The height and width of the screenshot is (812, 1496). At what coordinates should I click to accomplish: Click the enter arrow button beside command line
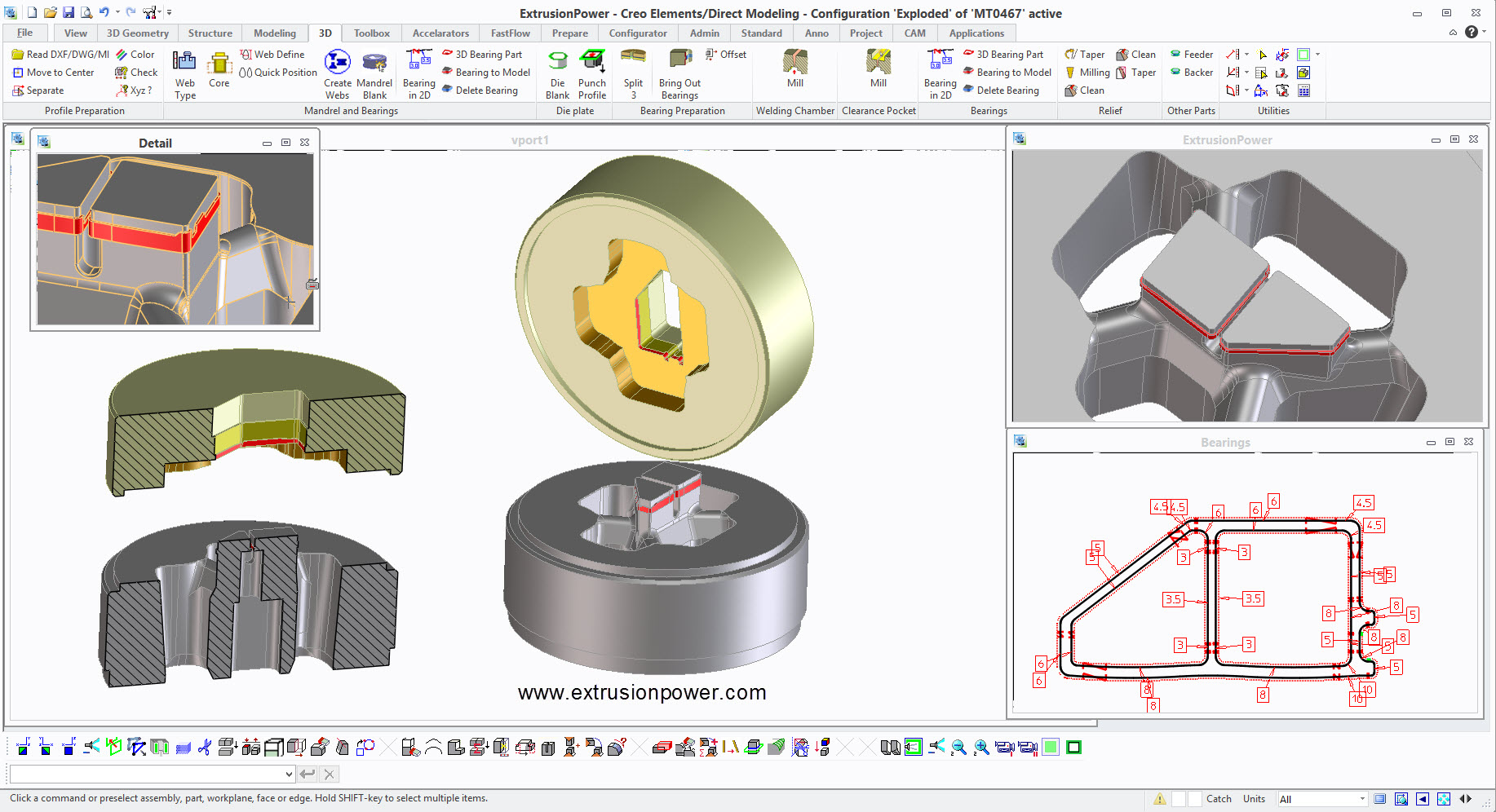[308, 774]
